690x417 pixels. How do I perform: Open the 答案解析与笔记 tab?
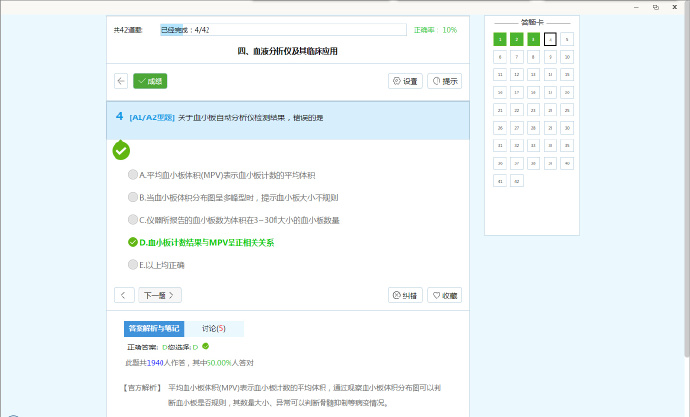click(x=153, y=328)
